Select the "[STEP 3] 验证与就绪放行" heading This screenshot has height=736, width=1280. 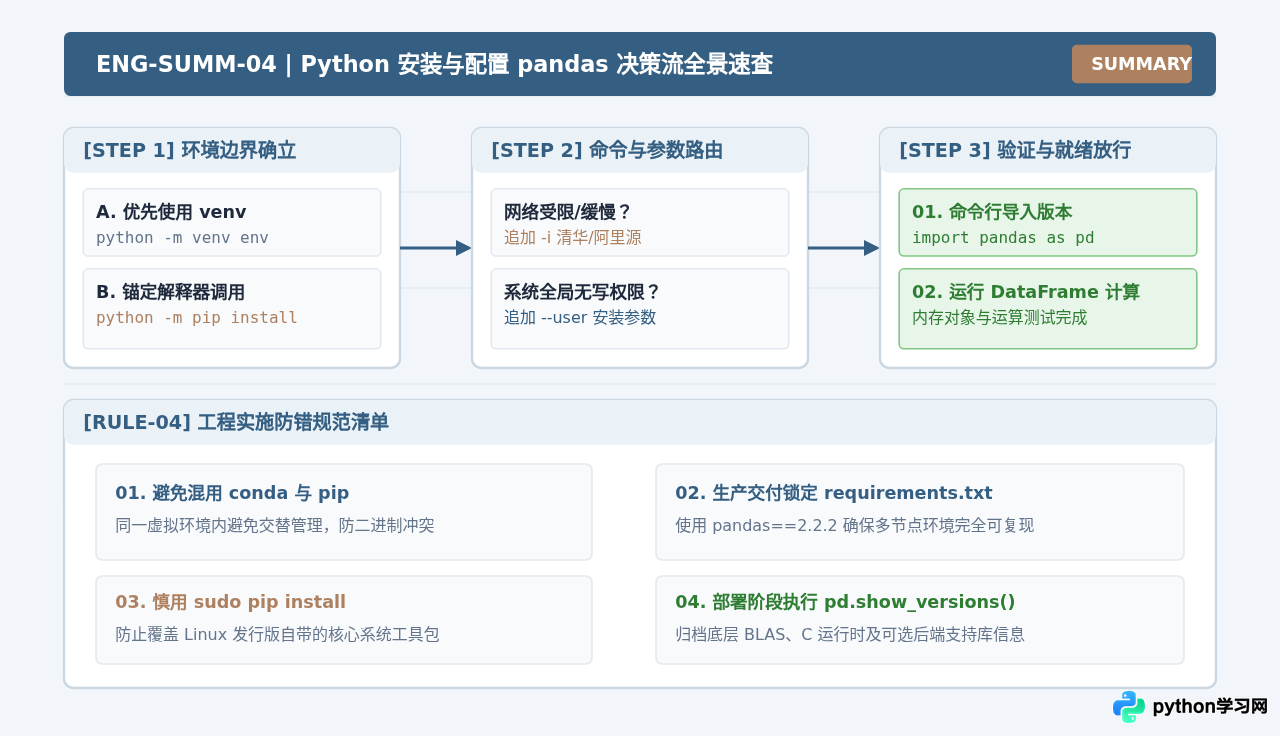click(x=1015, y=150)
